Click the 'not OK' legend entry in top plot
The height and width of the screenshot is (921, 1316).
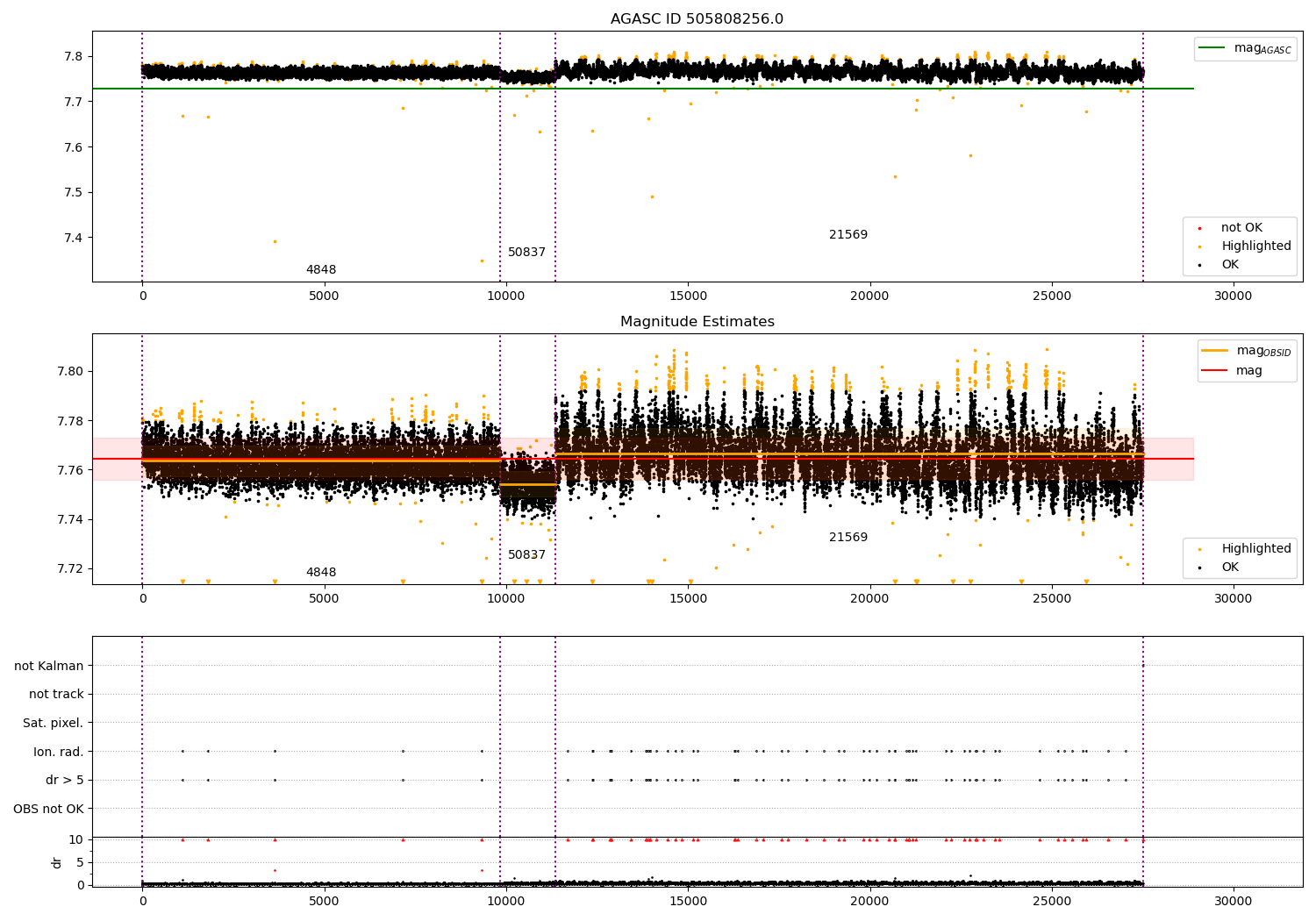point(1241,228)
